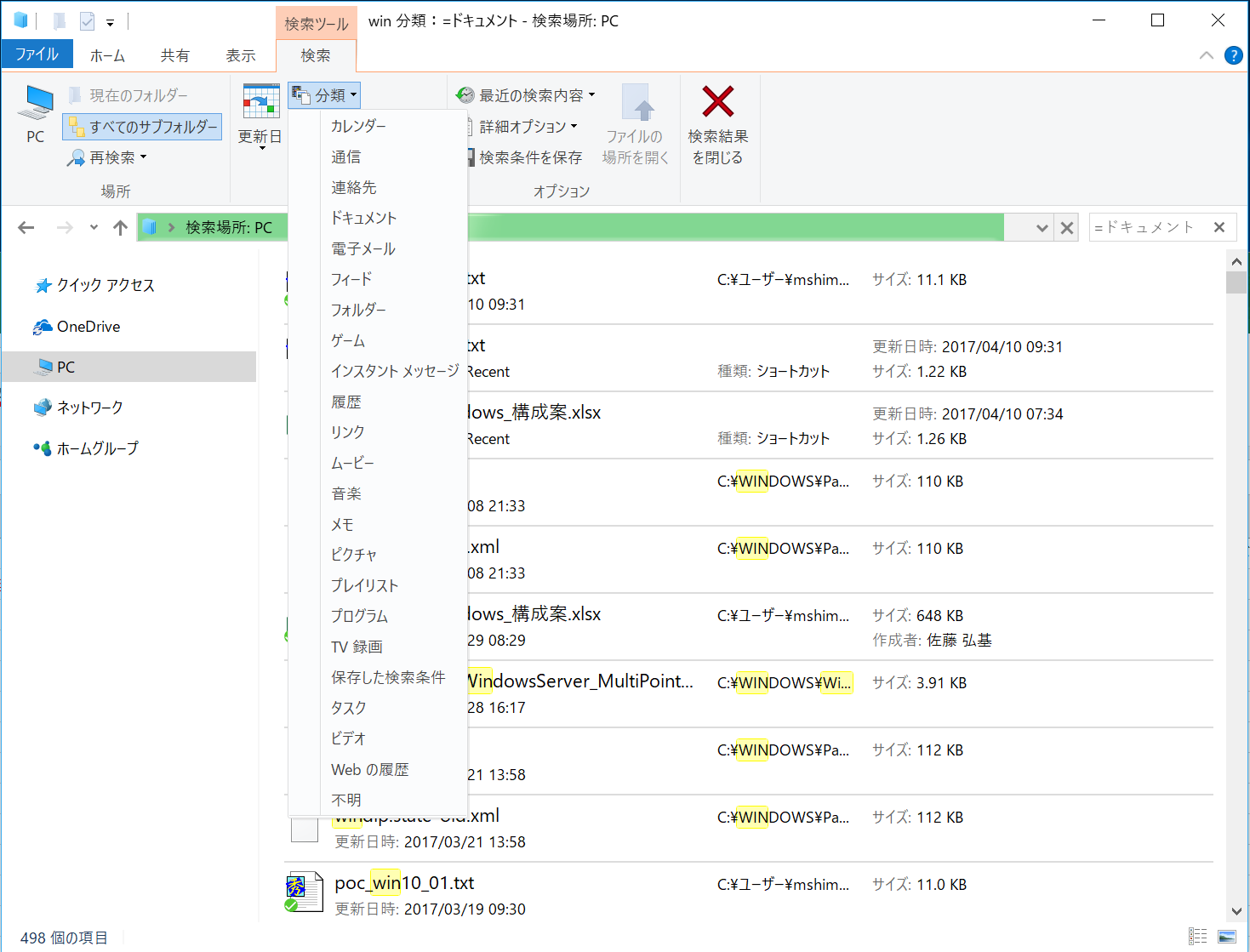Click 作成者: 佐藤 弘基 text
This screenshot has height=952, width=1250.
point(932,640)
